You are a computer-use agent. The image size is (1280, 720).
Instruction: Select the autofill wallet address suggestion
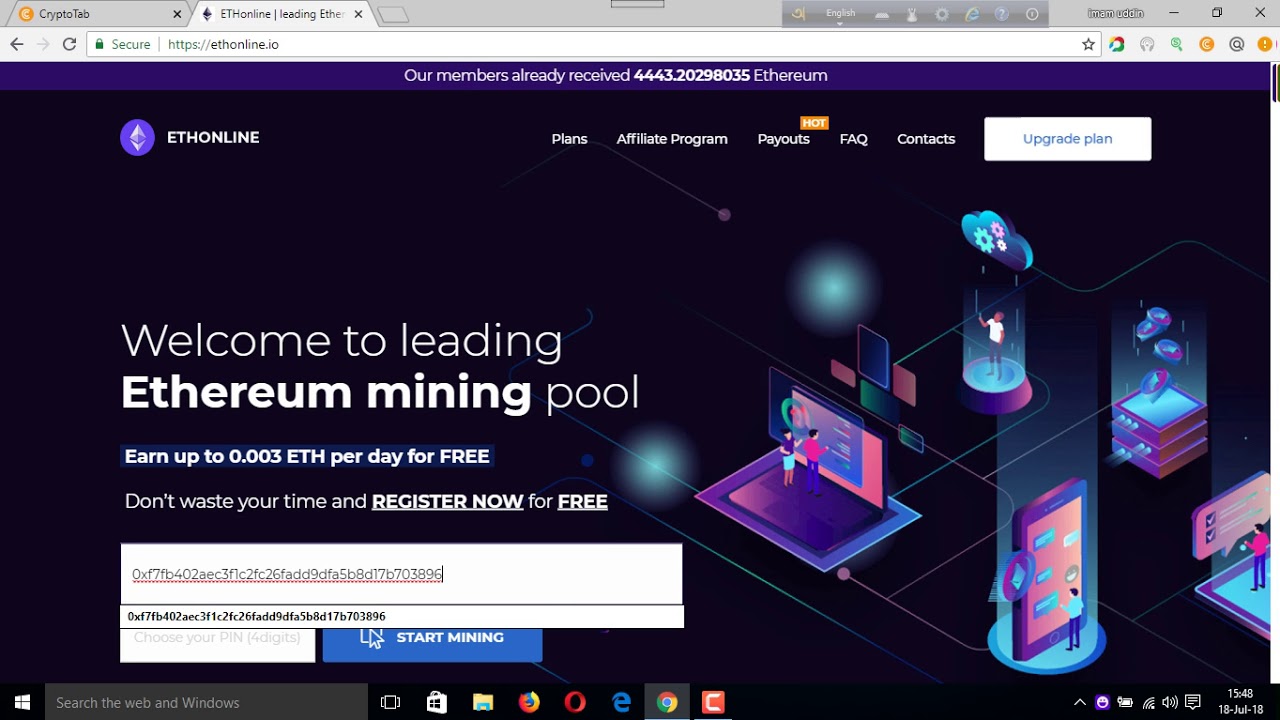(x=401, y=616)
